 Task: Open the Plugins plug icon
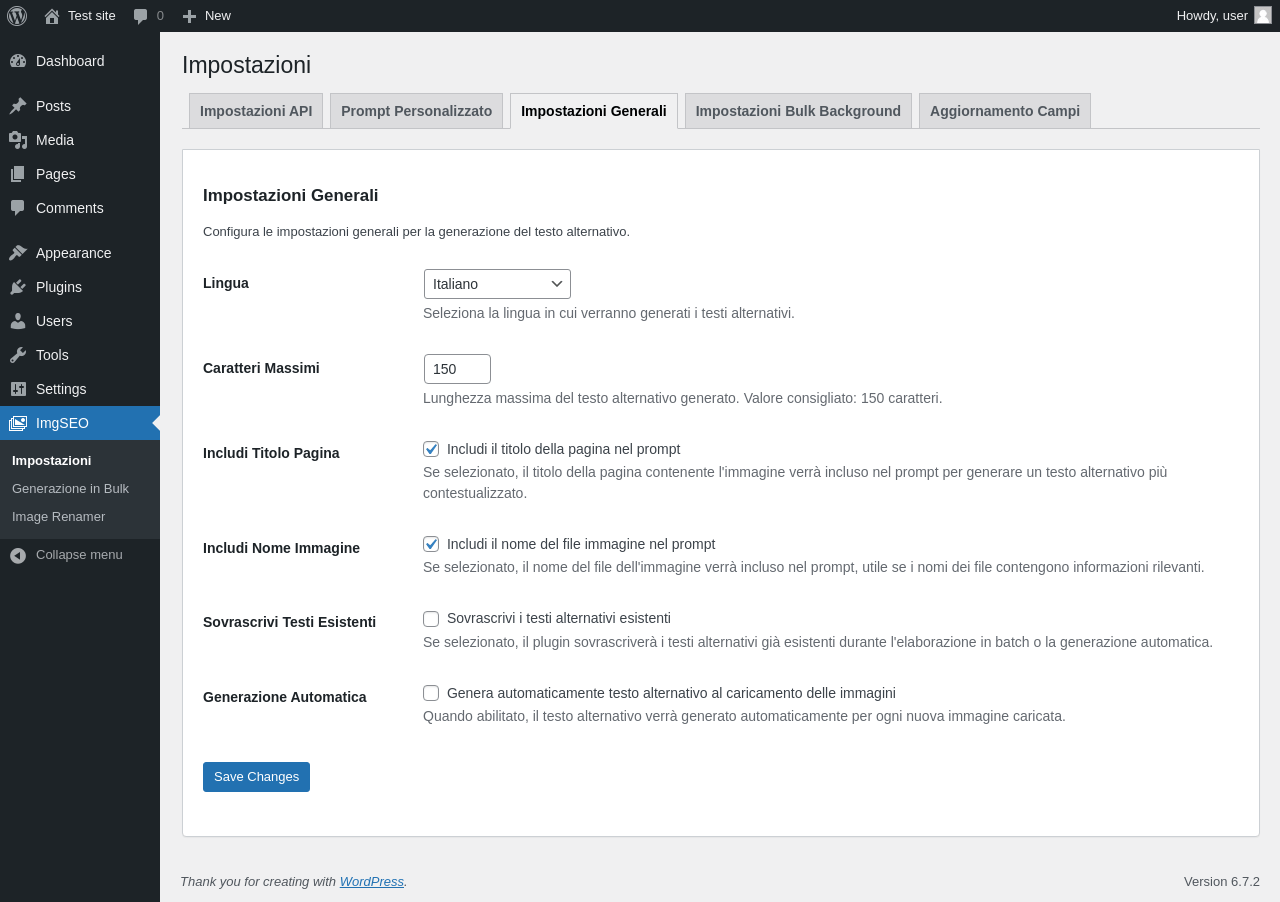(18, 287)
